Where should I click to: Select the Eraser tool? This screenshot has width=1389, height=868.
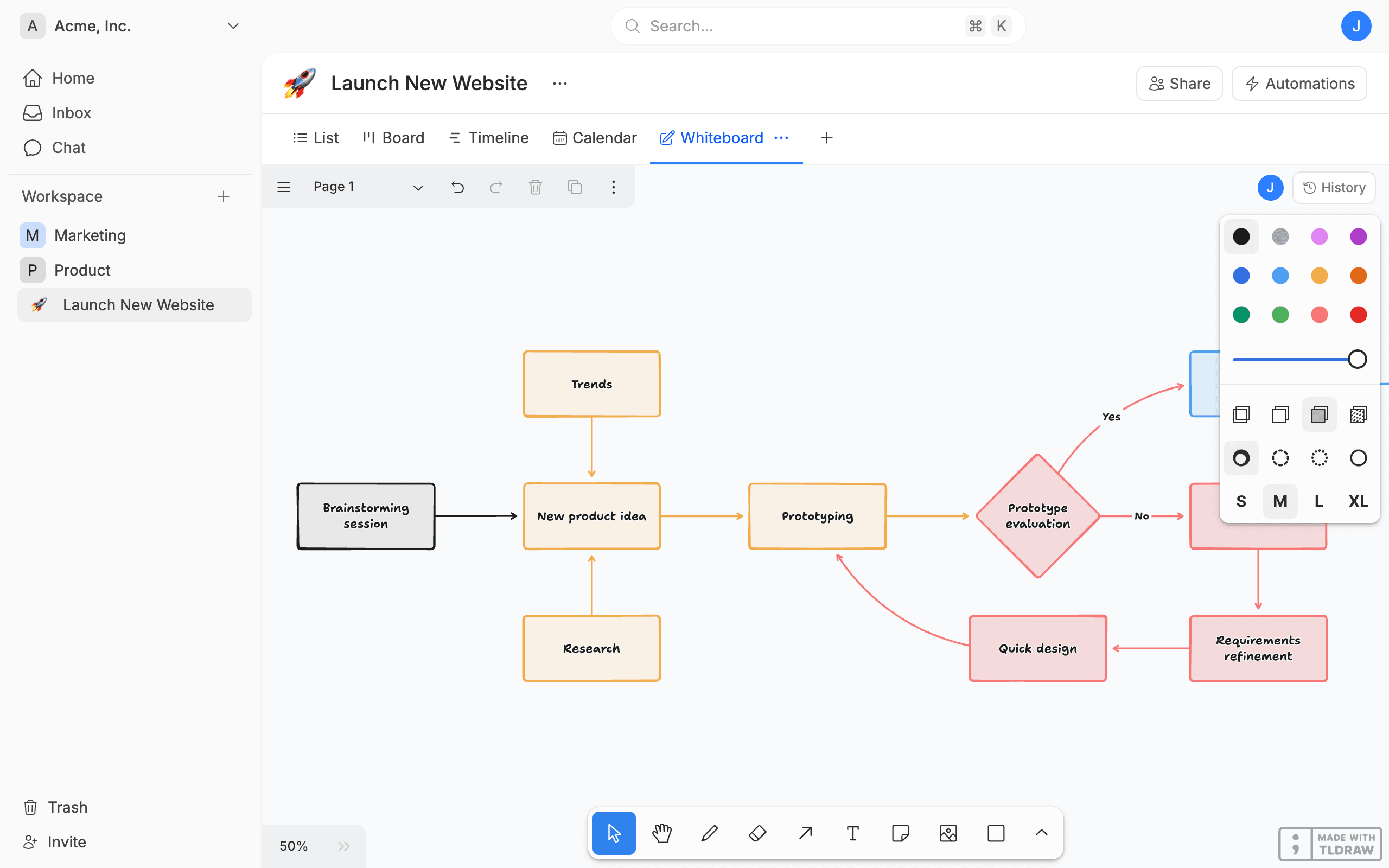point(757,833)
